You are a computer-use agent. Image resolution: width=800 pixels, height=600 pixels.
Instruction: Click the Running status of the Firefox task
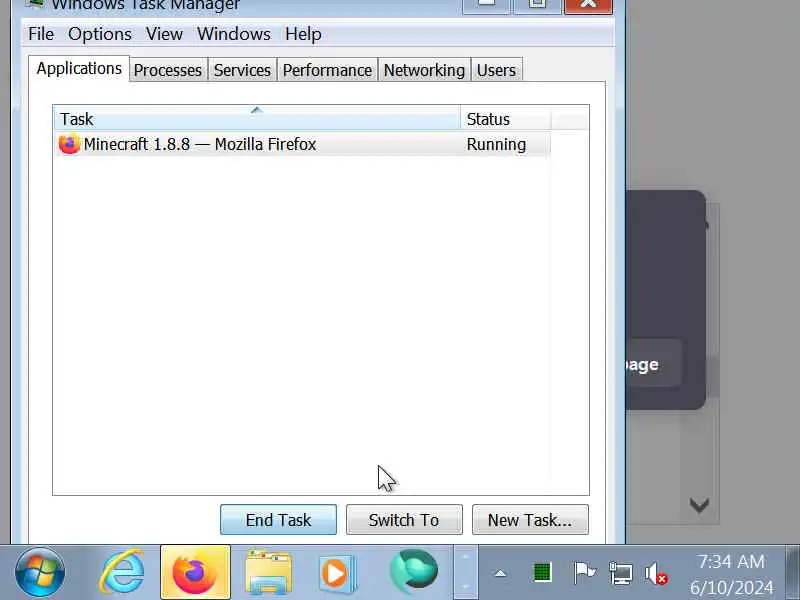click(496, 144)
